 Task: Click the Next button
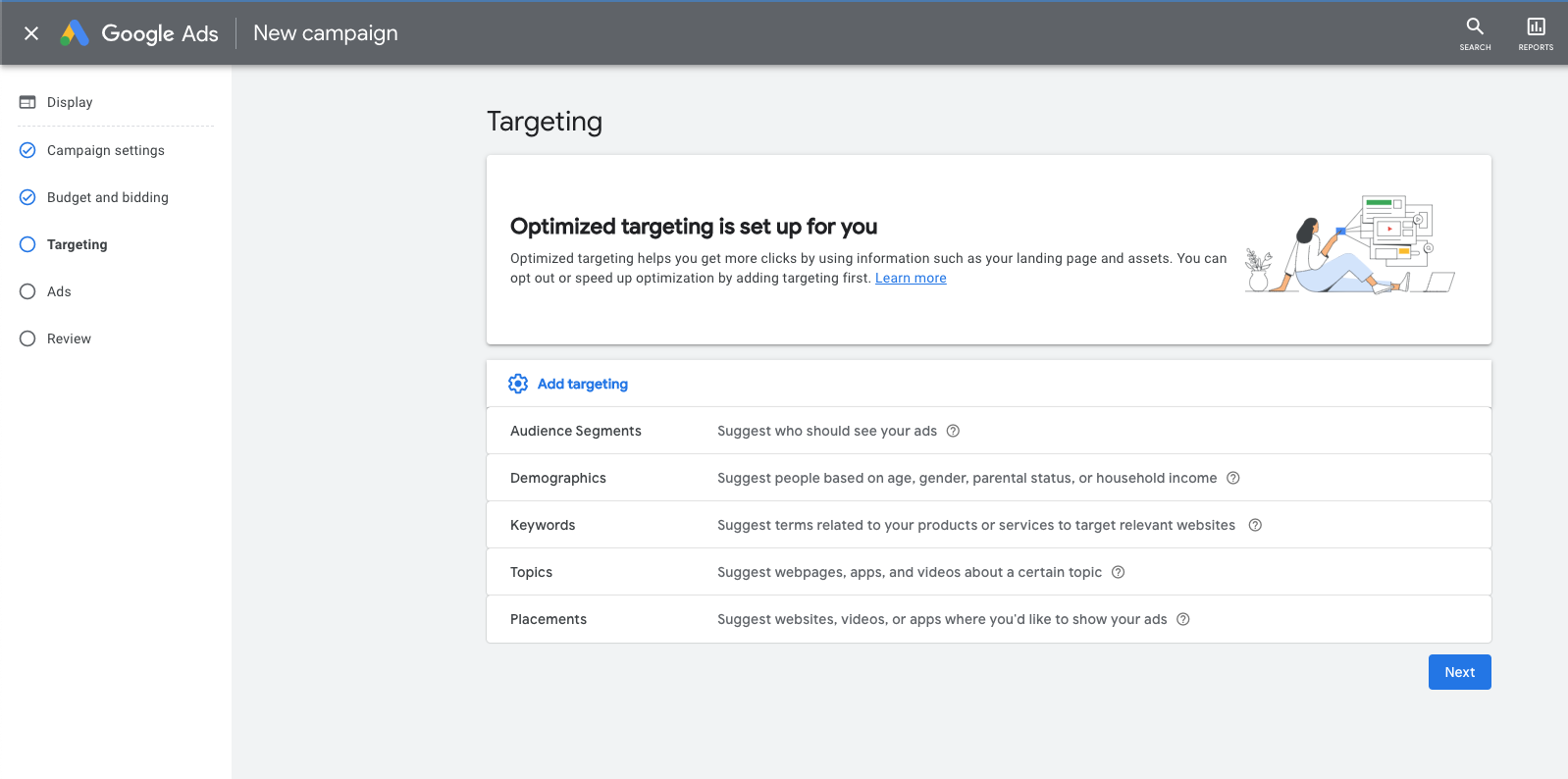(1459, 672)
